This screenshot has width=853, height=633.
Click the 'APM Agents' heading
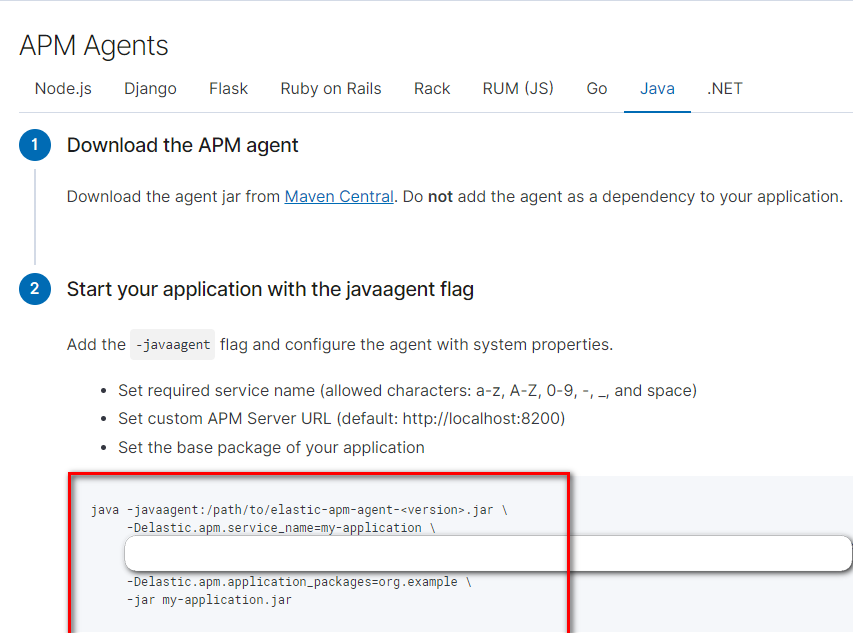tap(94, 45)
